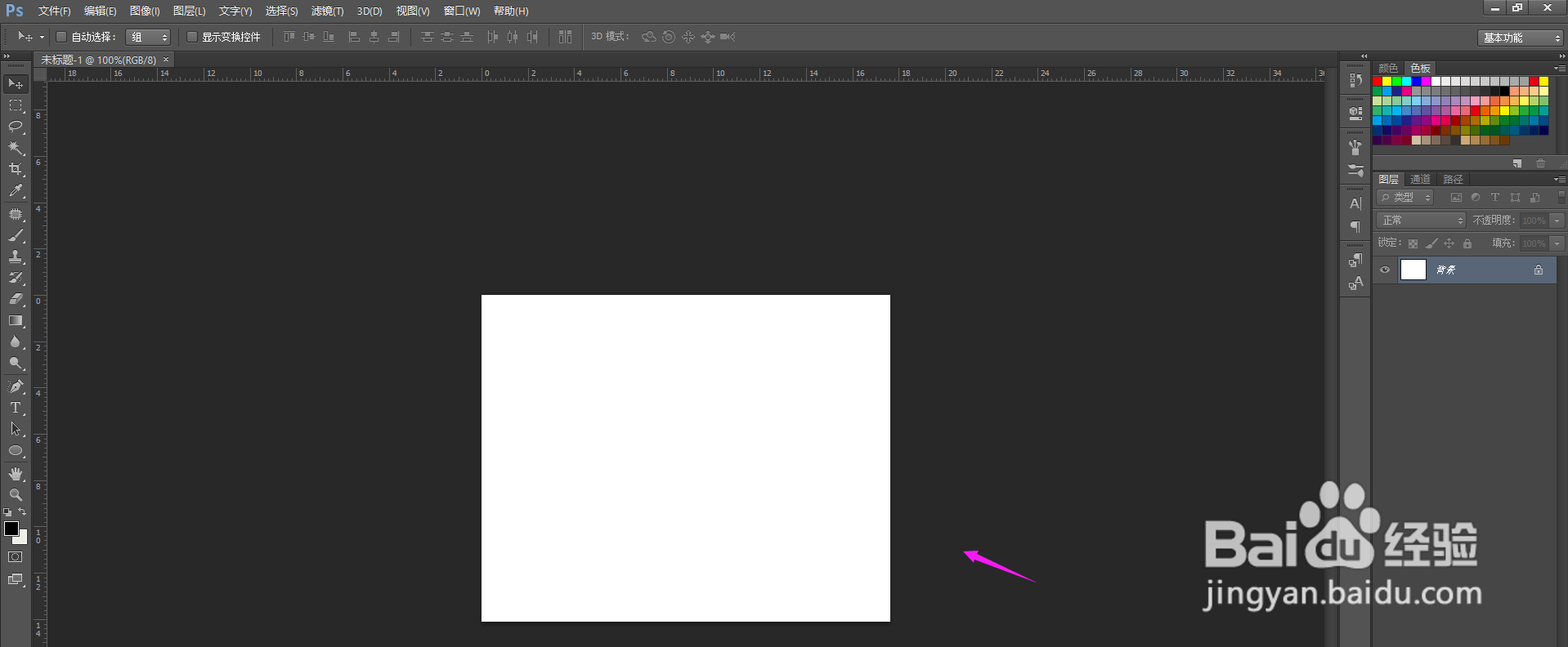Open the Paragraph panel icon

click(1355, 226)
